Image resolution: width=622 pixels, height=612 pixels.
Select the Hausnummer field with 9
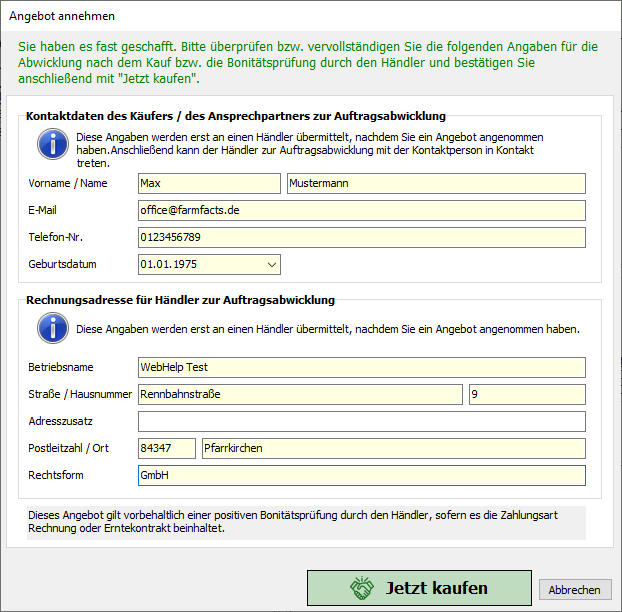(527, 394)
